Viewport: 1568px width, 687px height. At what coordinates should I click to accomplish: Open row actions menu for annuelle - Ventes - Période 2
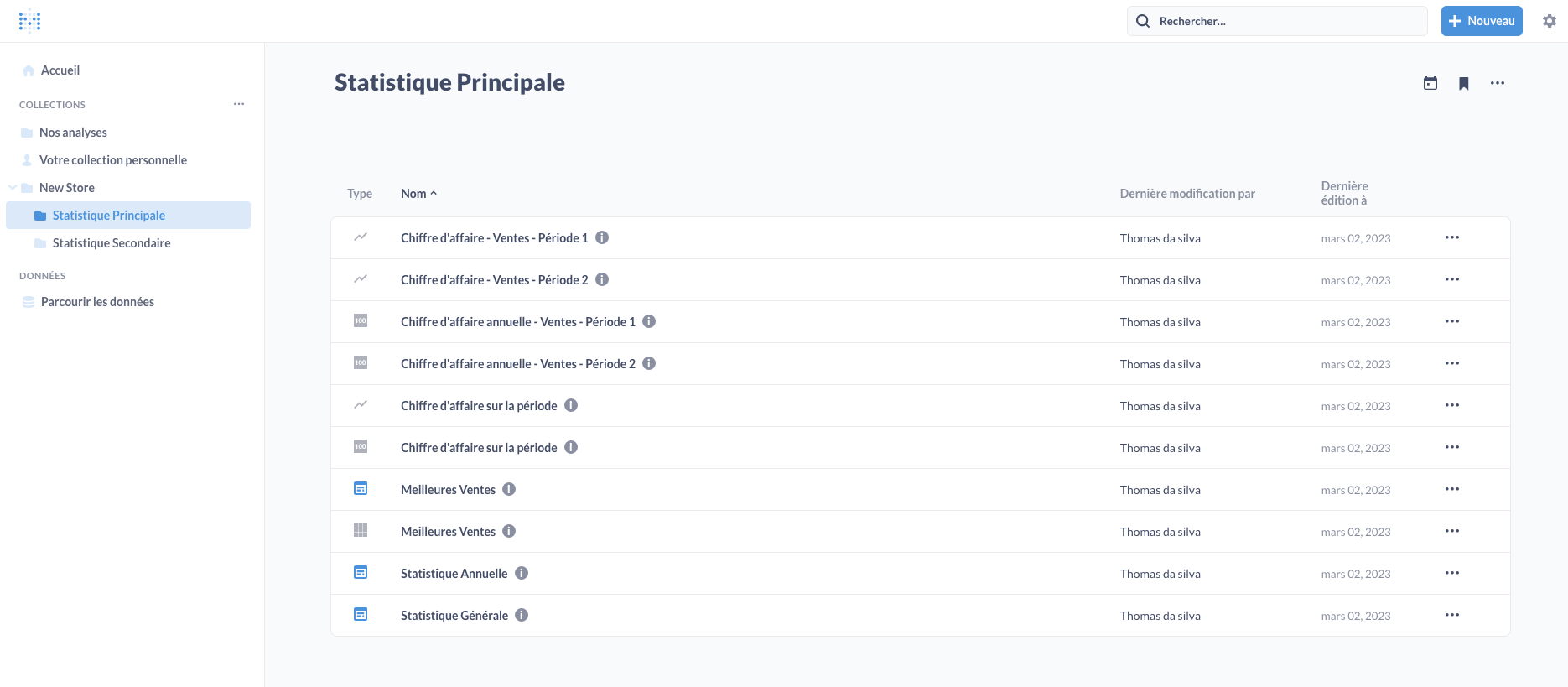[1452, 363]
